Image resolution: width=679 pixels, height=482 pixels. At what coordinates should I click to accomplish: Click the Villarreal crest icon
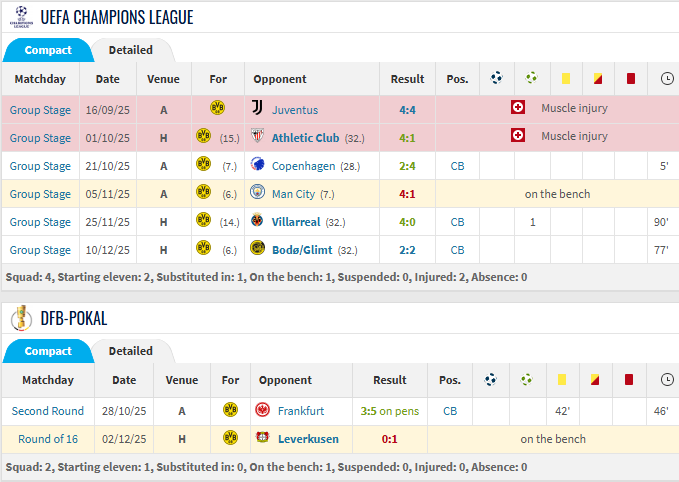[257, 220]
